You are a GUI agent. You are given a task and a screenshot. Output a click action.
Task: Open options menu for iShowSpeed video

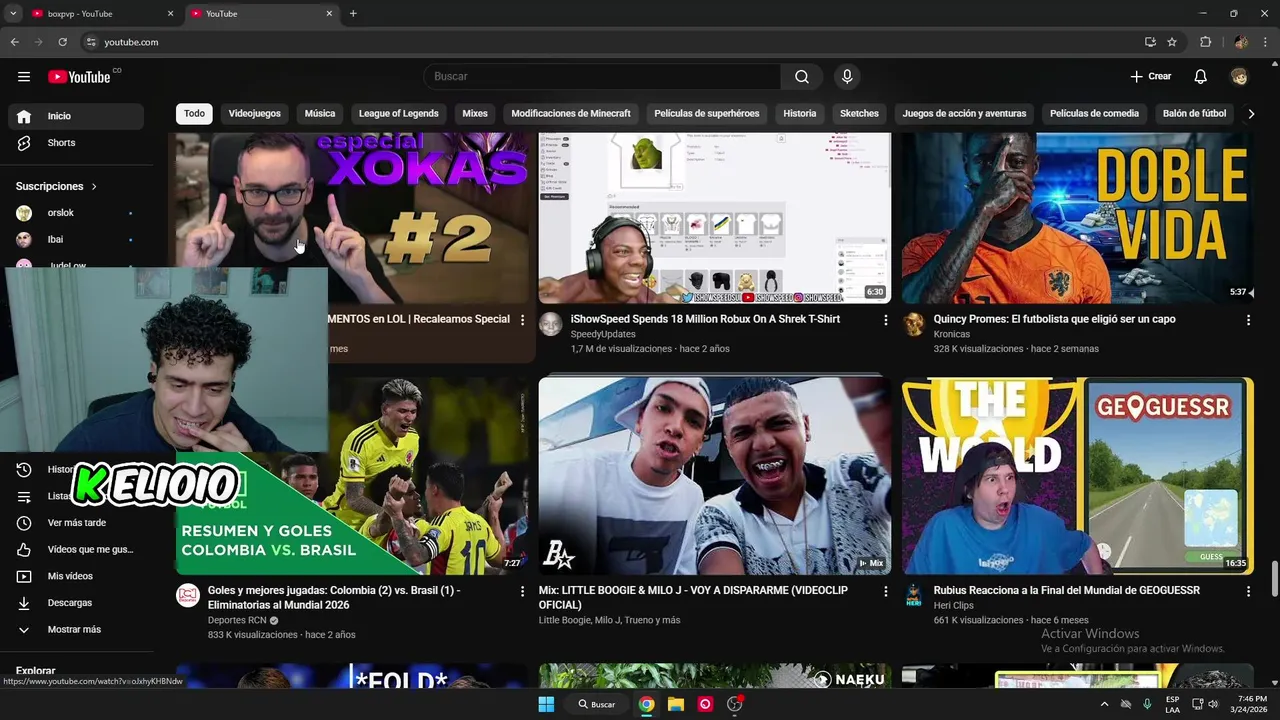pyautogui.click(x=885, y=320)
